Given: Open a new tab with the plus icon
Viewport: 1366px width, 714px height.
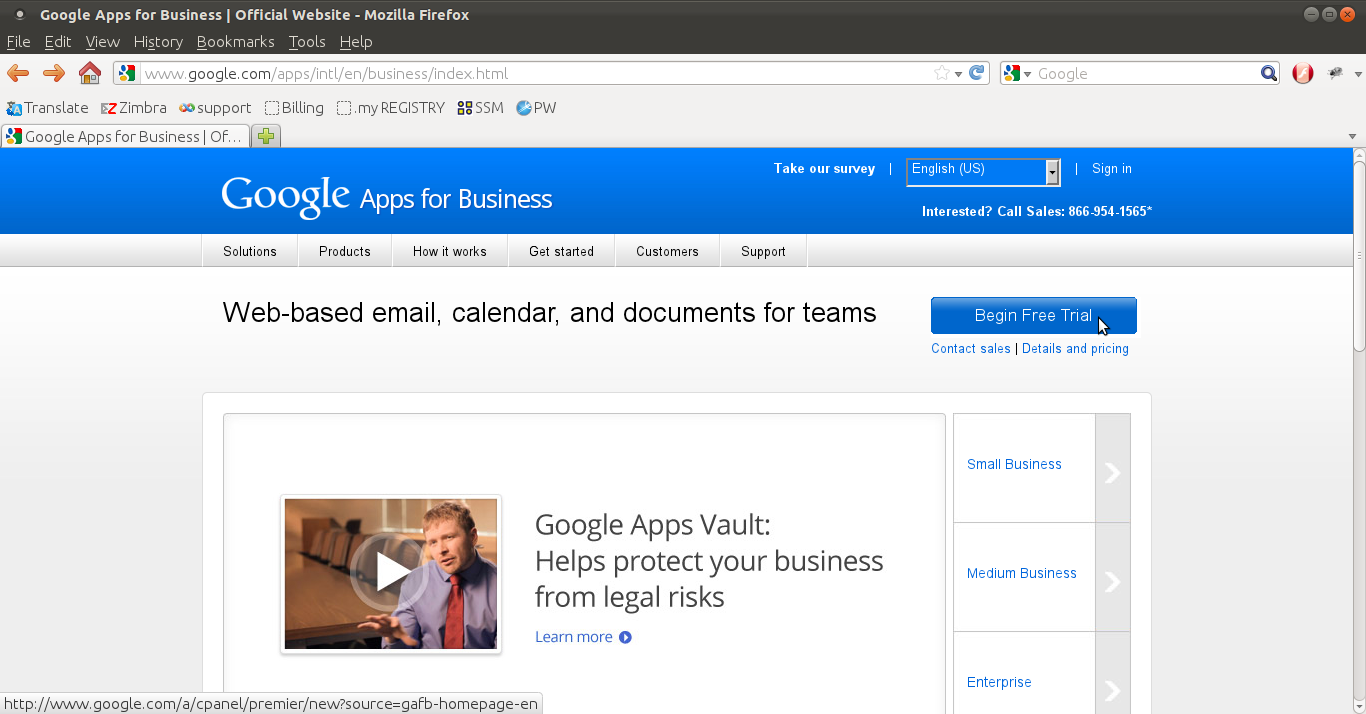Looking at the screenshot, I should tap(266, 136).
